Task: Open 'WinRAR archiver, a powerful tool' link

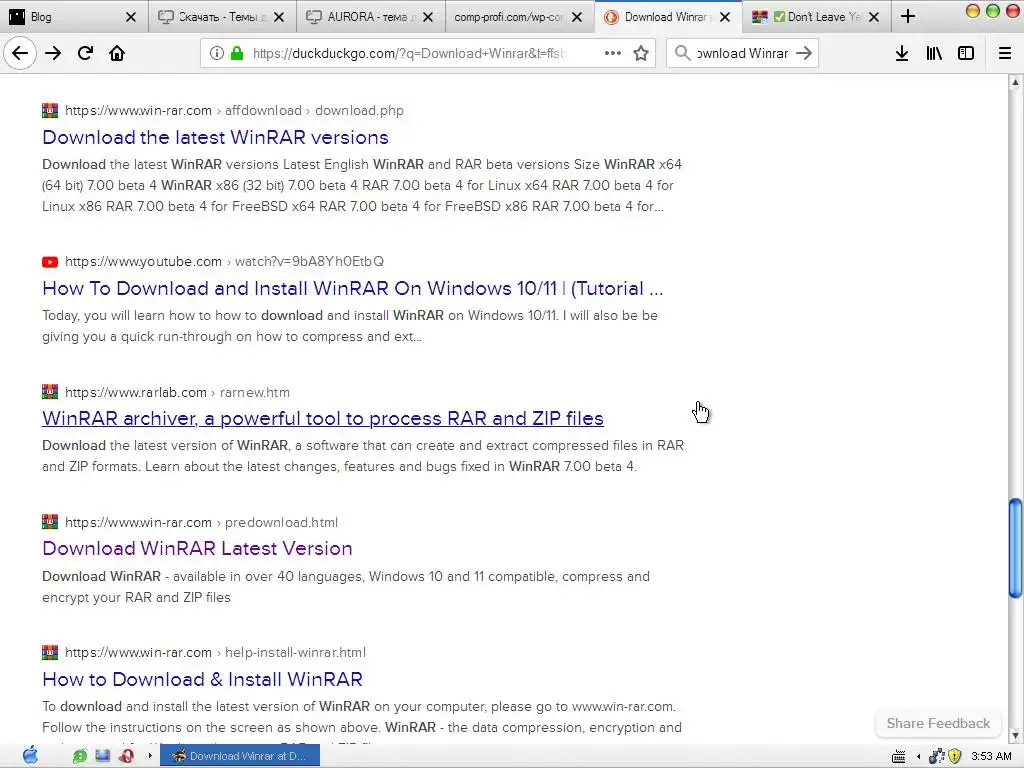Action: coord(323,418)
